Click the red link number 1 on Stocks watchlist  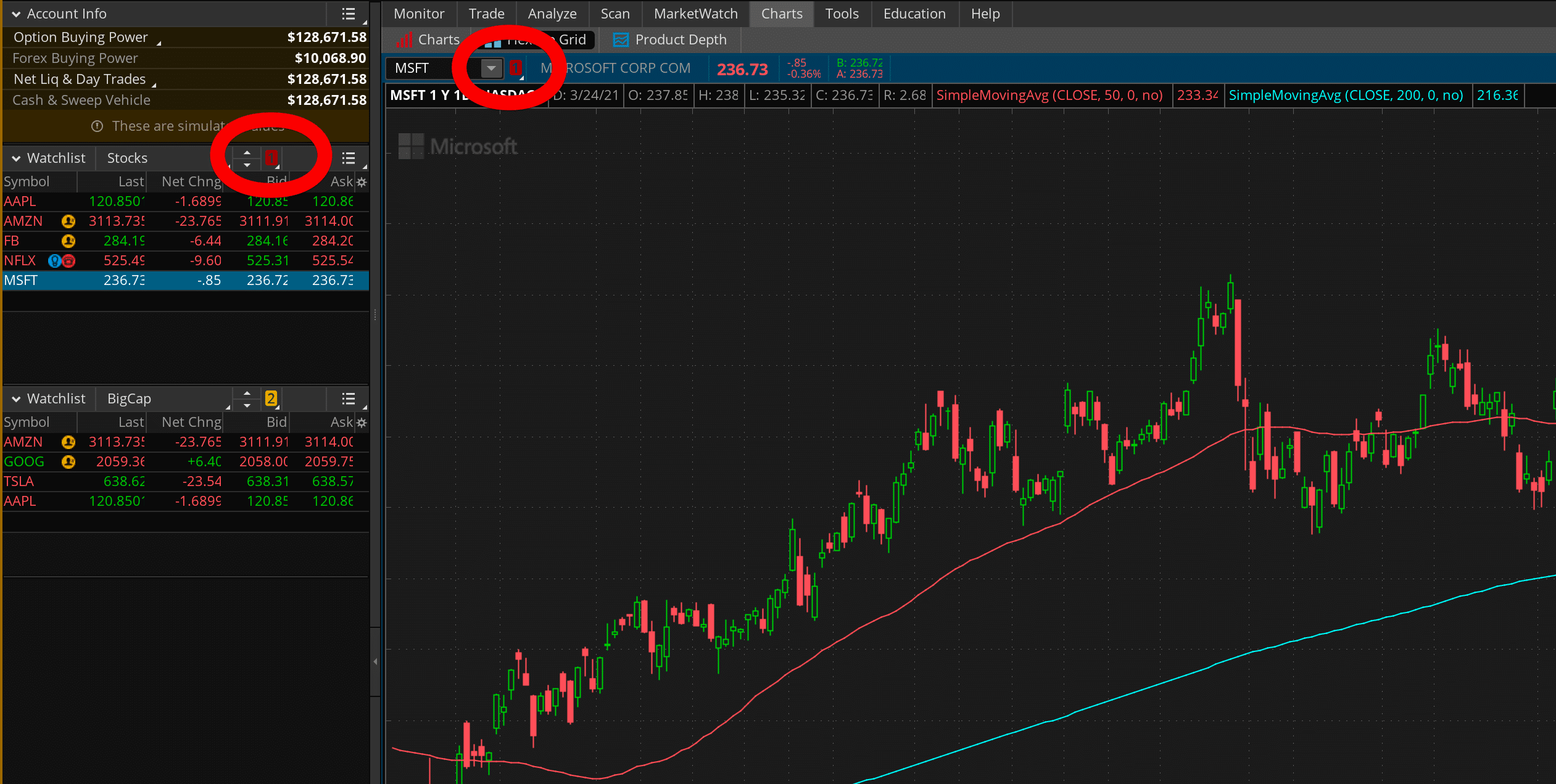271,158
